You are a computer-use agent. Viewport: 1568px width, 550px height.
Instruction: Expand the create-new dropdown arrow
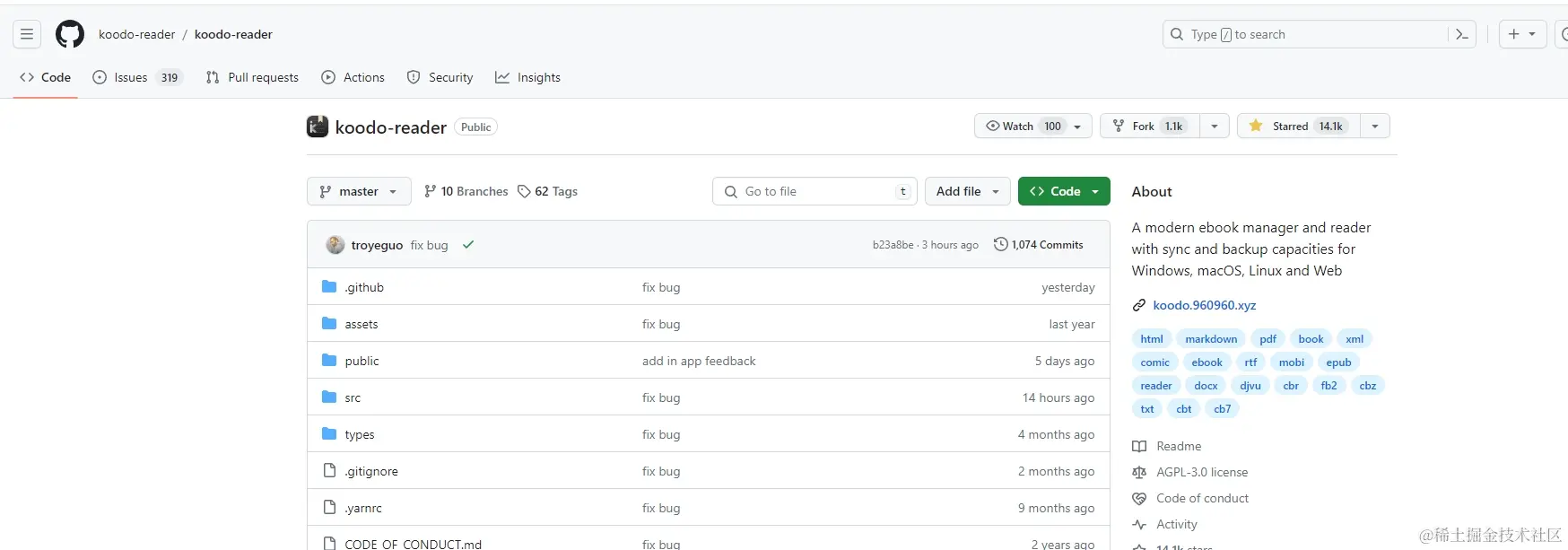(x=1532, y=34)
